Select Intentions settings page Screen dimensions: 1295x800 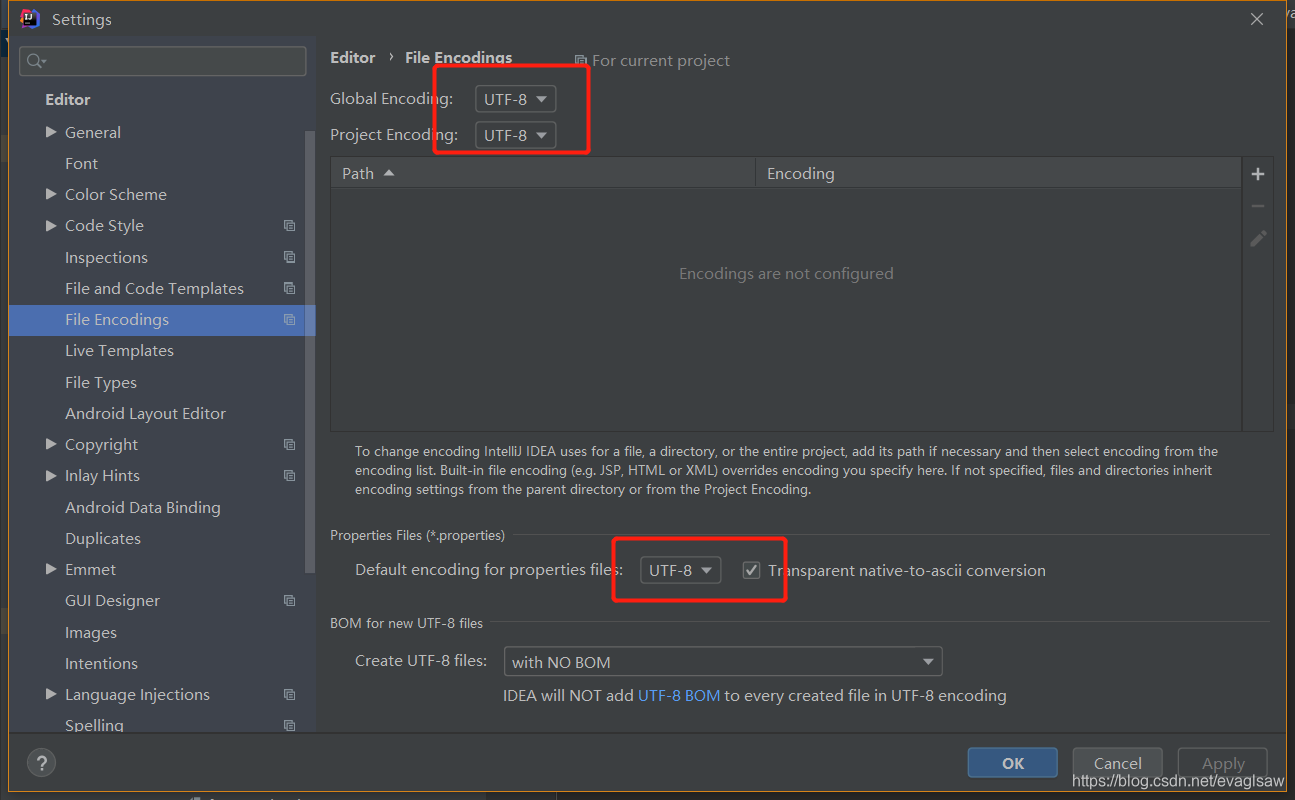[101, 664]
